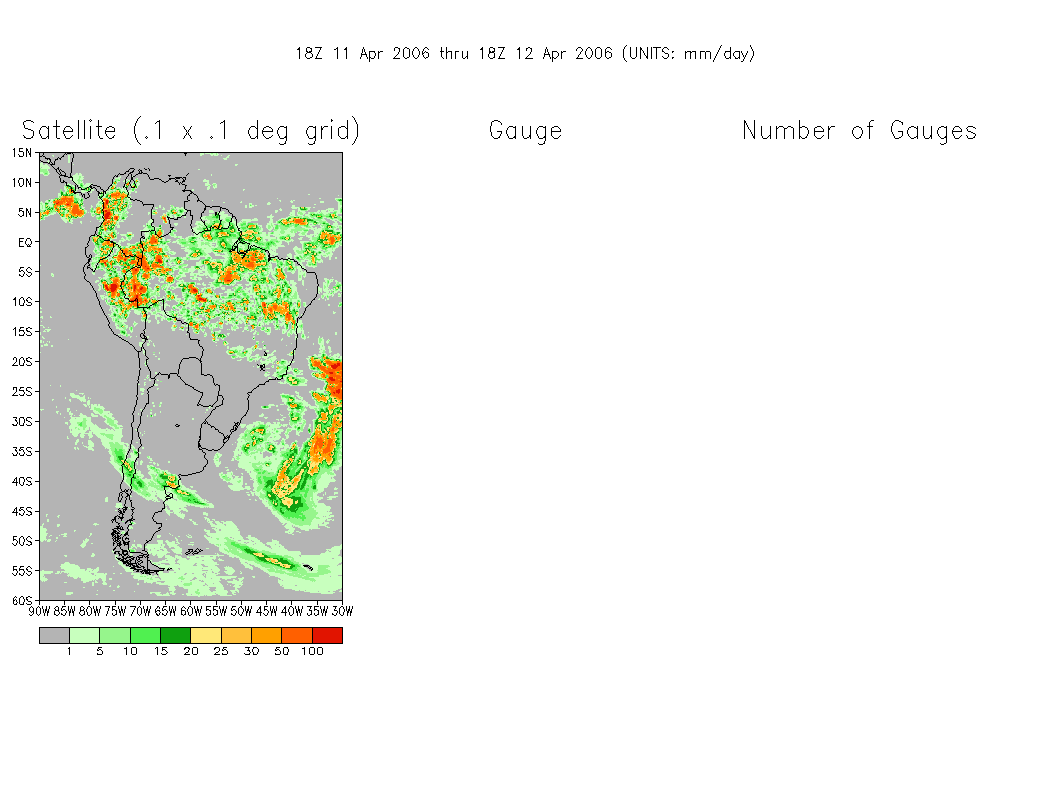Click the red legend swatch above 100

(327, 635)
